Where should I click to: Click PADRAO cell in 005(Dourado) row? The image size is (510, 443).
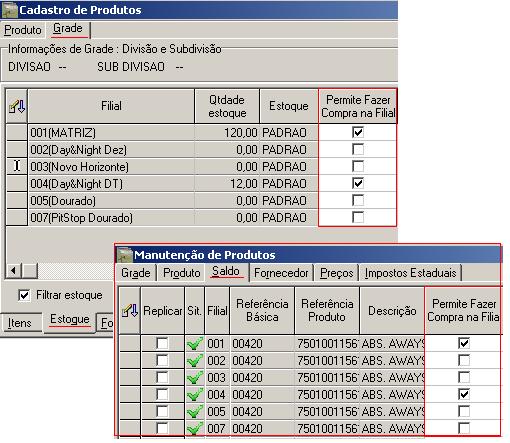tap(289, 200)
